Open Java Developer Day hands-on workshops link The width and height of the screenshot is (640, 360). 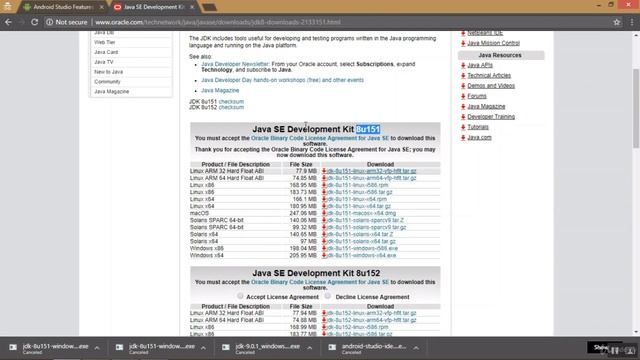282,80
